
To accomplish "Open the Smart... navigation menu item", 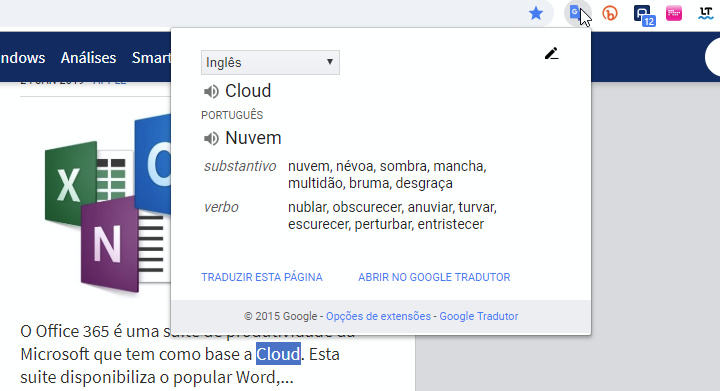I will pos(151,58).
